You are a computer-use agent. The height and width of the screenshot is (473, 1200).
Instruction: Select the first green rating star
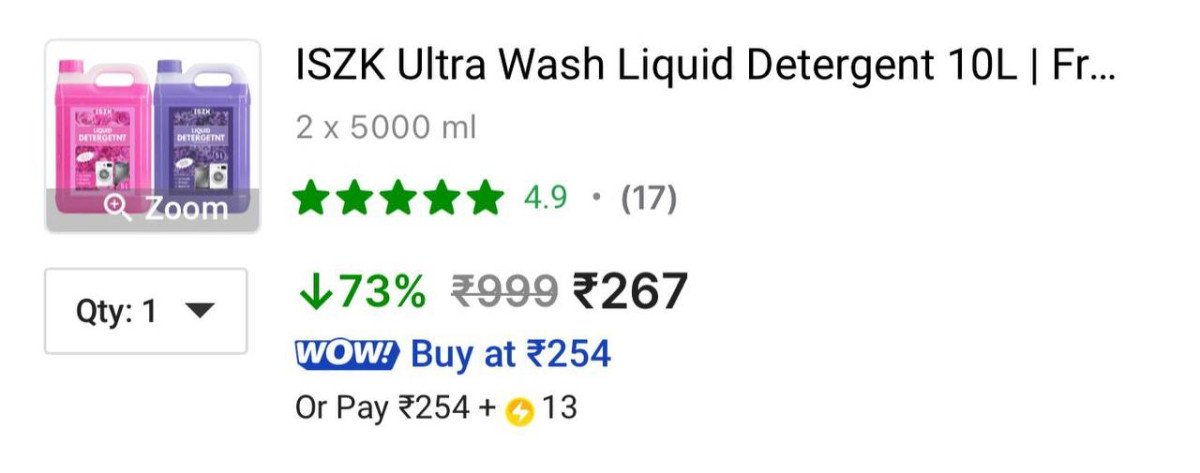click(x=312, y=198)
